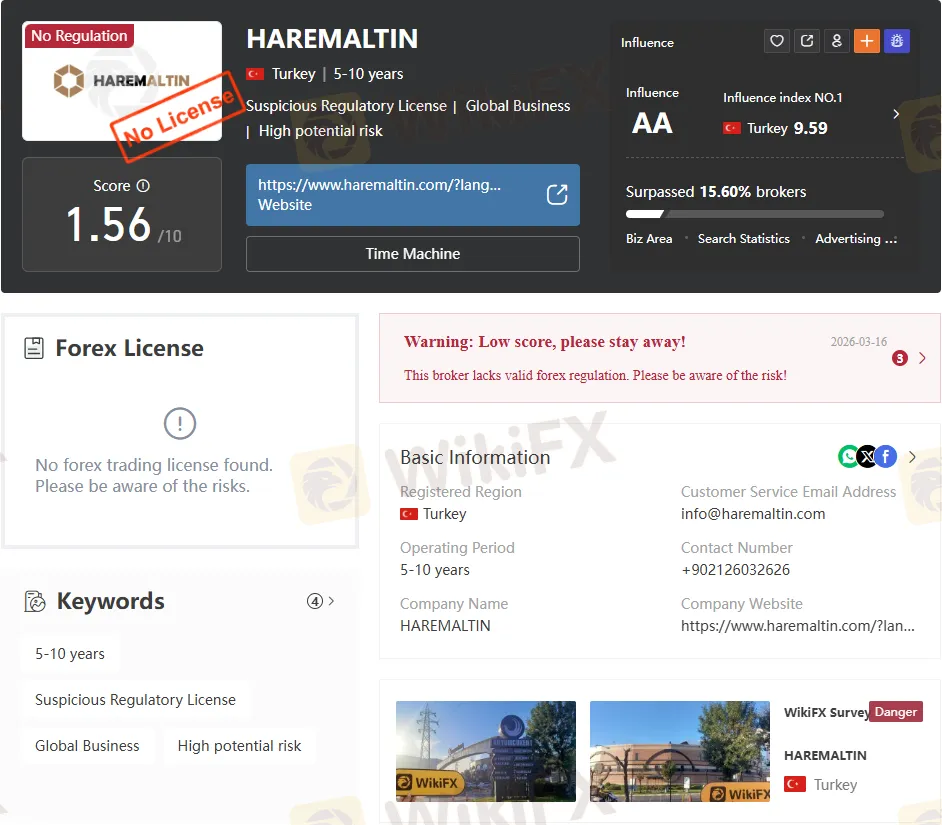Click the HAREMALTIN broker logo
The height and width of the screenshot is (825, 942).
point(122,81)
